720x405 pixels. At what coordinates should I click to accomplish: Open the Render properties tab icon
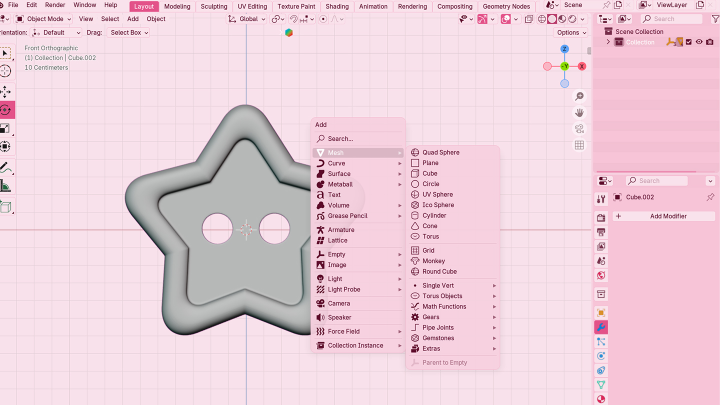(601, 218)
